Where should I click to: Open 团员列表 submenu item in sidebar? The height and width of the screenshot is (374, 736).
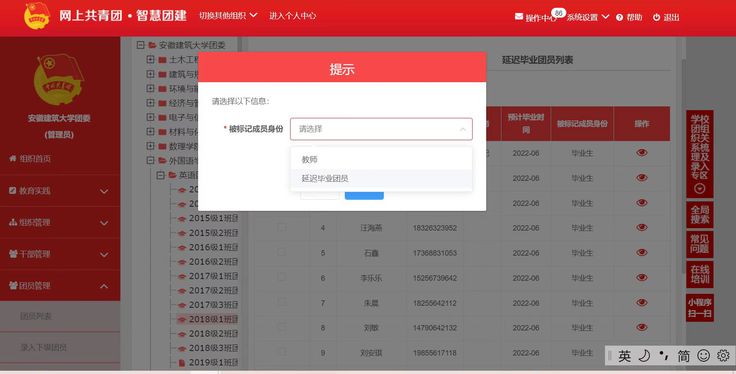[60, 316]
